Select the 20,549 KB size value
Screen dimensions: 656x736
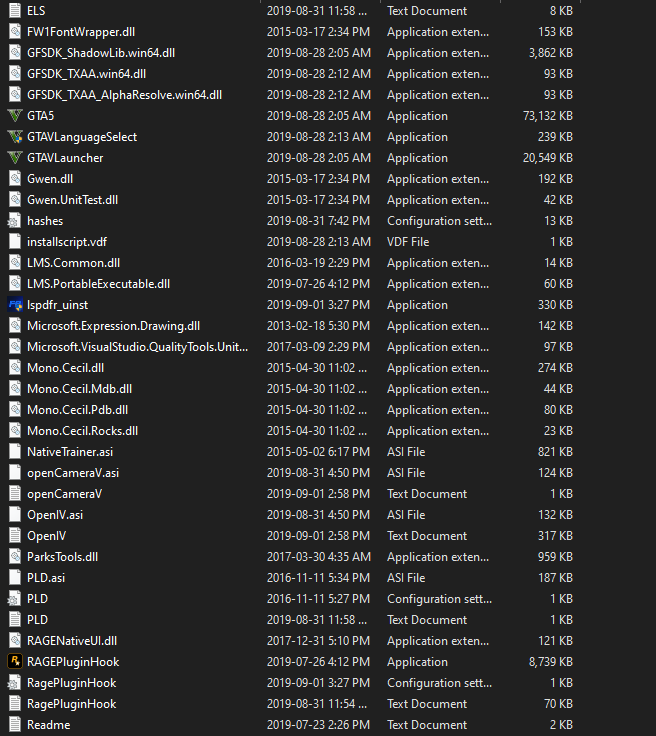(x=548, y=158)
